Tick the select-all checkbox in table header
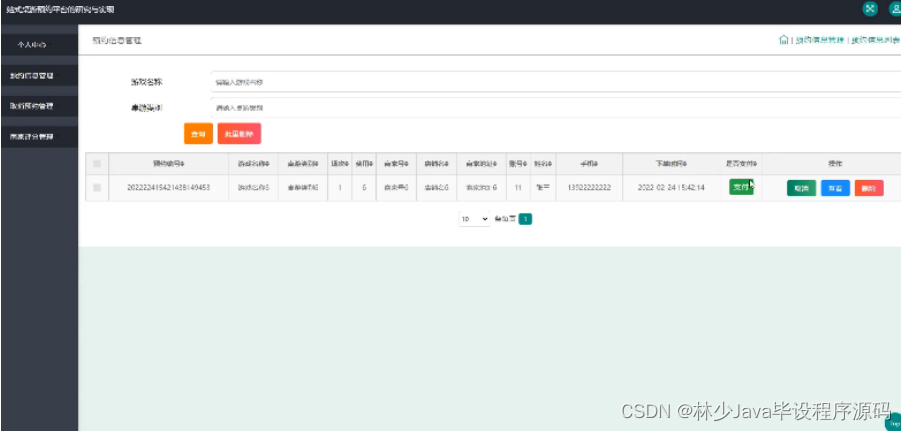The image size is (906, 431). [97, 164]
